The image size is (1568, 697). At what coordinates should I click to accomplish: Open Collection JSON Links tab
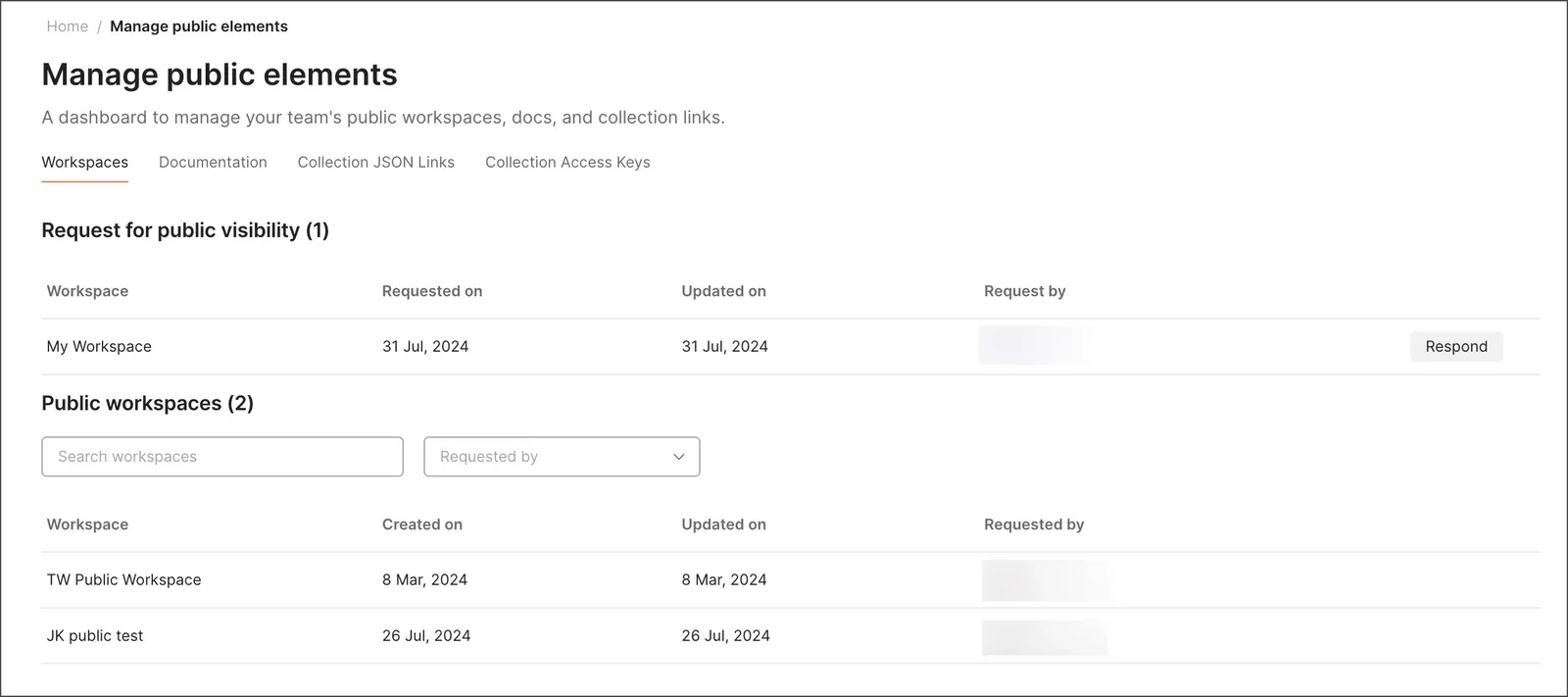tap(376, 163)
